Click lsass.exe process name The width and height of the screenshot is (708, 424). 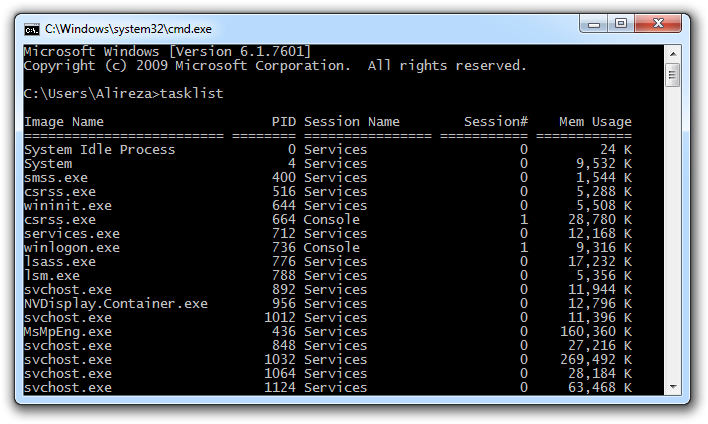click(60, 261)
